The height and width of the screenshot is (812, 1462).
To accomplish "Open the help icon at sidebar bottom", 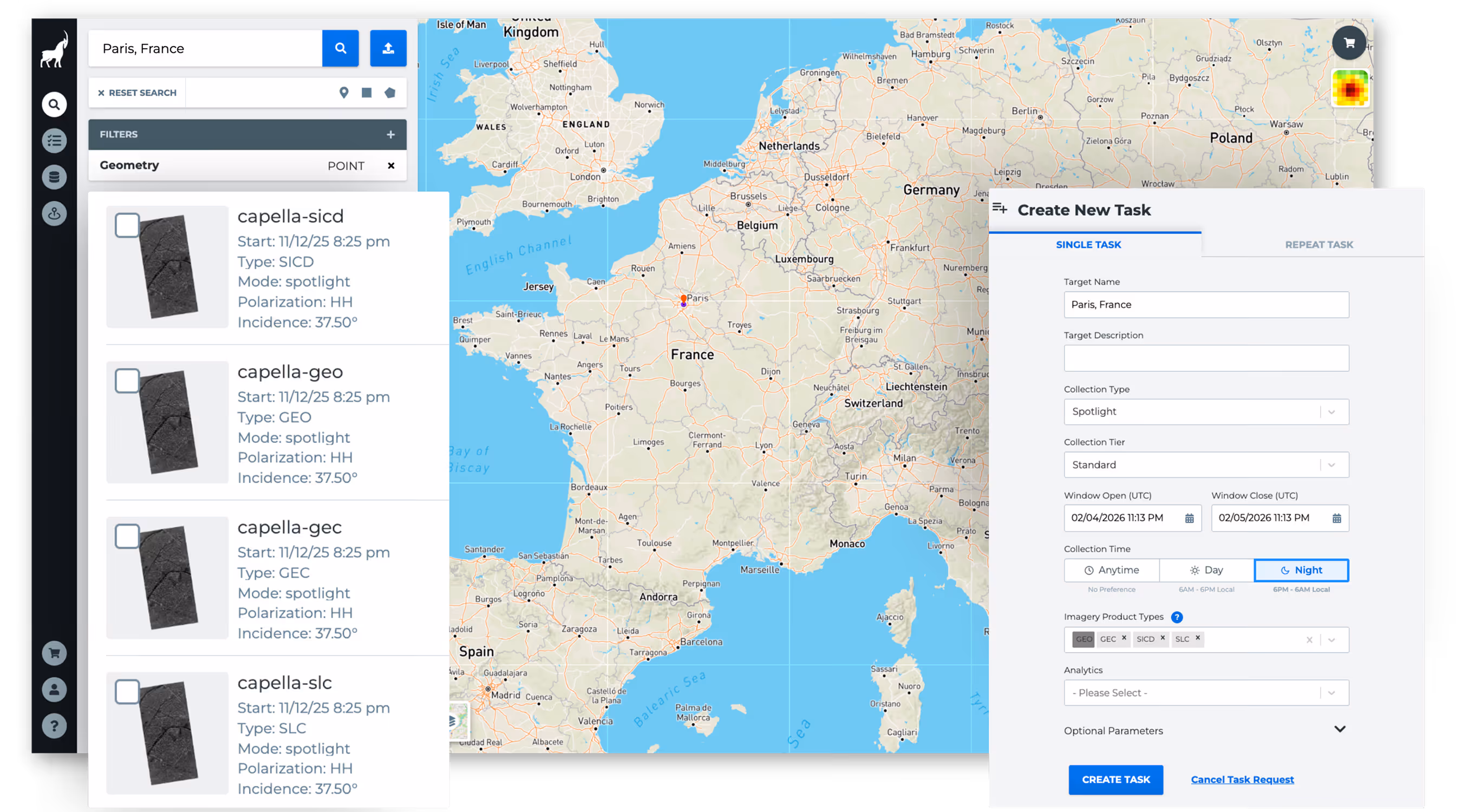I will (x=54, y=726).
